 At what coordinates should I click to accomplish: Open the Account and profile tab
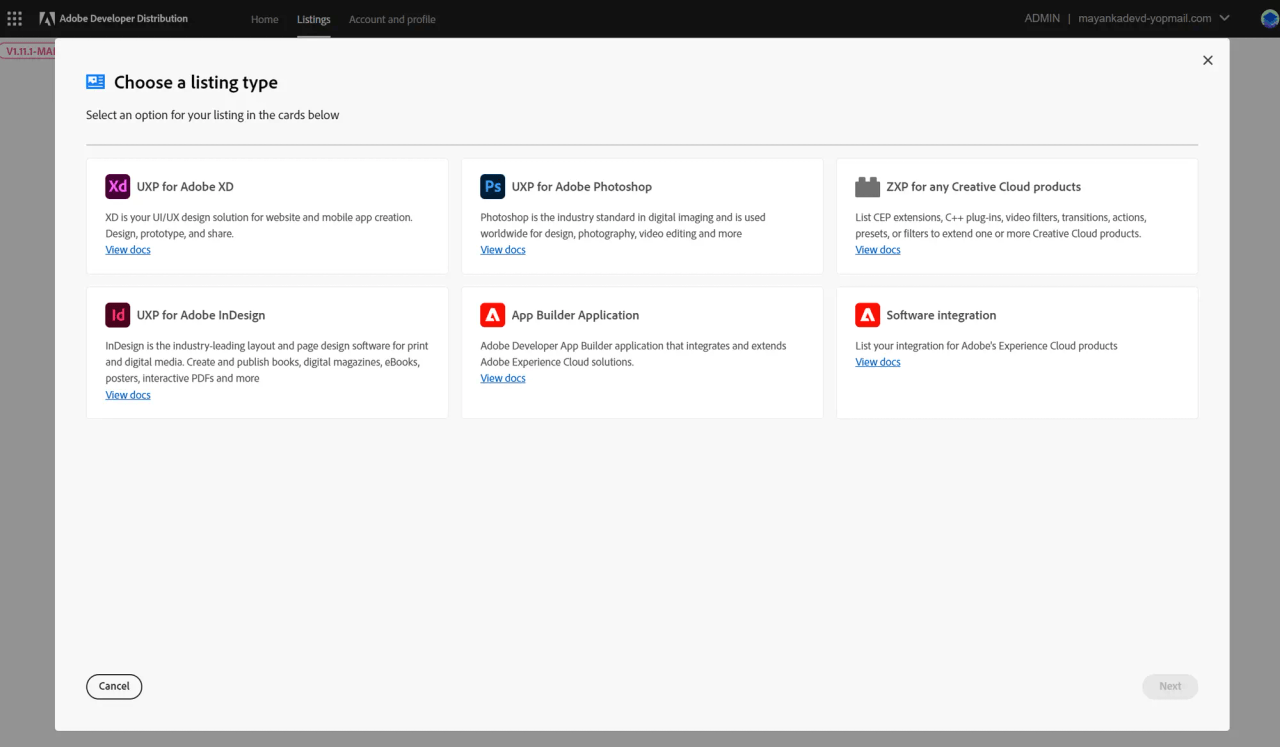[x=392, y=19]
